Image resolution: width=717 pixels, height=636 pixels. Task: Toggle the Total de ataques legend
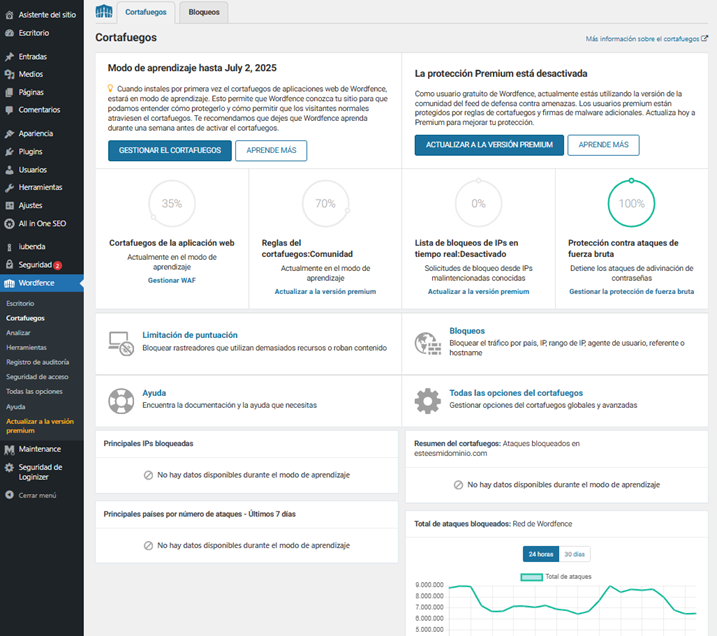click(x=556, y=577)
